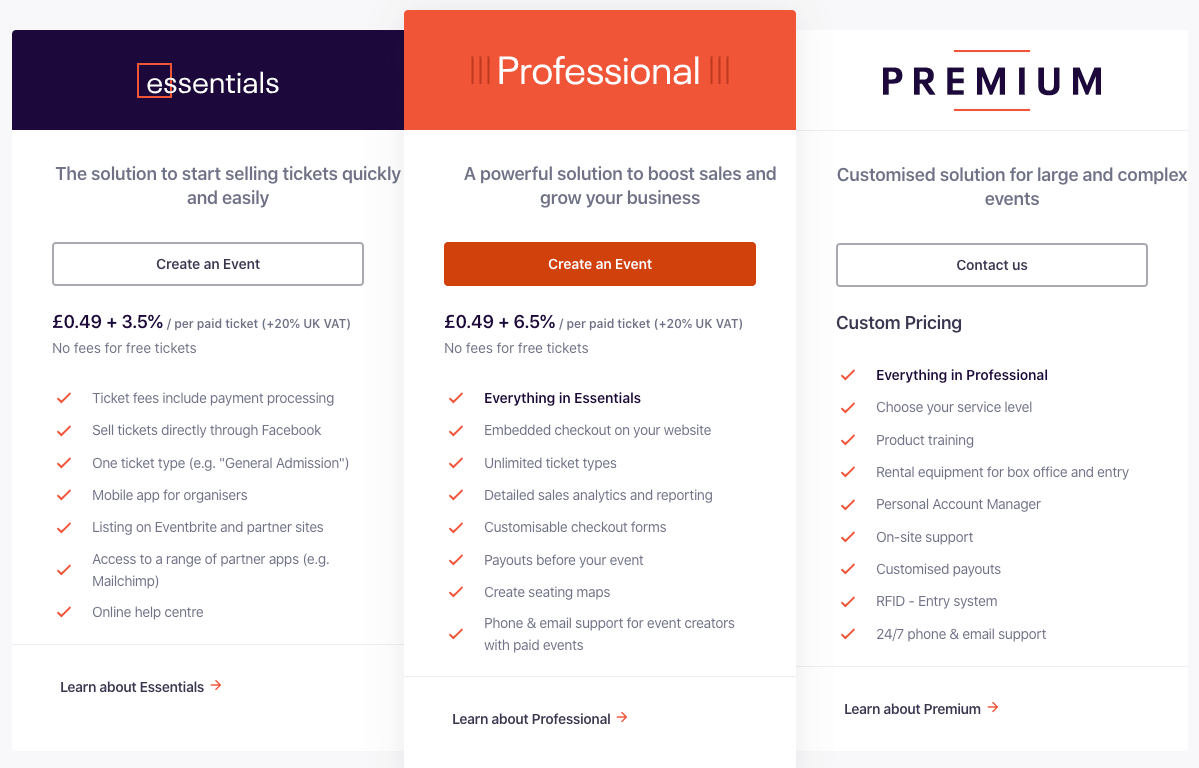Screen dimensions: 1199x768
Task: Click the Premium plan header logo
Action: (991, 81)
